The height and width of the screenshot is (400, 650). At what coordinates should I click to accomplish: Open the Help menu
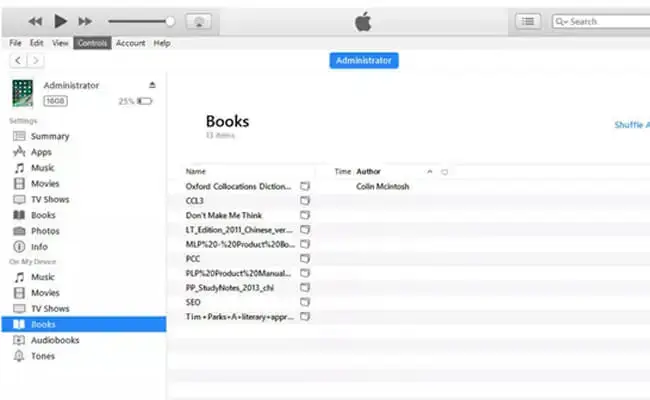[162, 43]
